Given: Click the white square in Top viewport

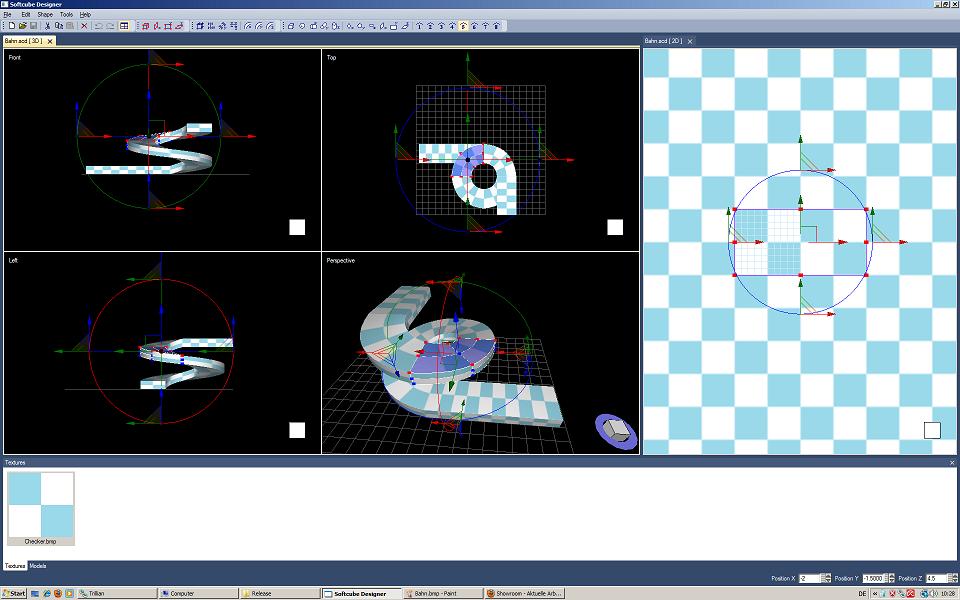Looking at the screenshot, I should [615, 227].
